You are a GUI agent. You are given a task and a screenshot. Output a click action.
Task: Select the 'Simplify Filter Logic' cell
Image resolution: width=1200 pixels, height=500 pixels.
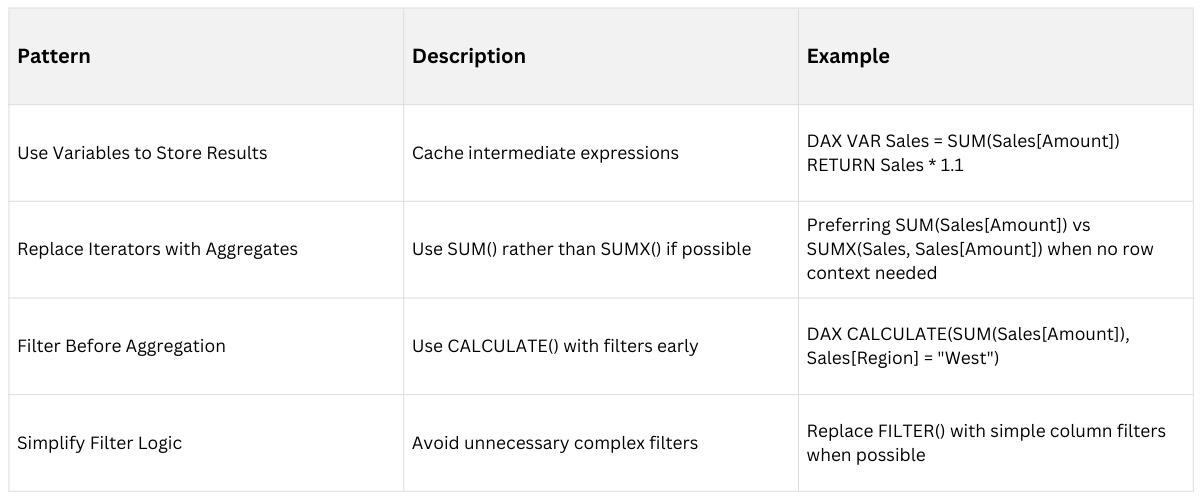pos(99,442)
